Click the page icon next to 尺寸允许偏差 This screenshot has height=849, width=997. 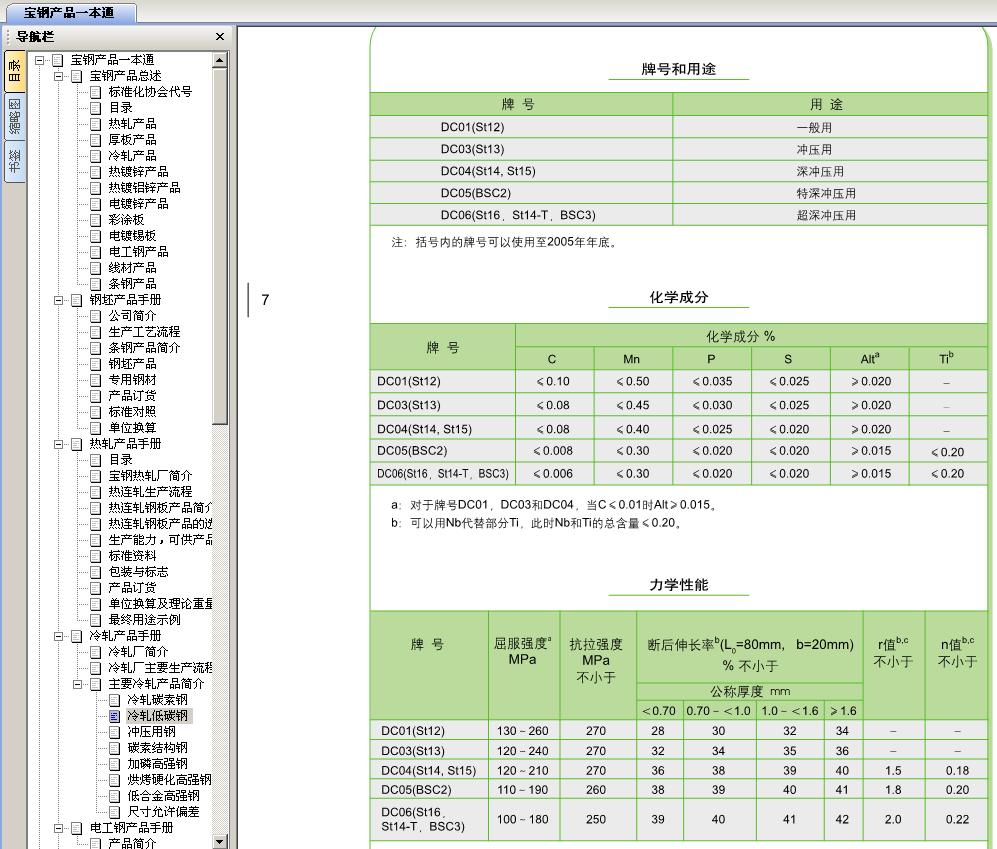pos(114,812)
